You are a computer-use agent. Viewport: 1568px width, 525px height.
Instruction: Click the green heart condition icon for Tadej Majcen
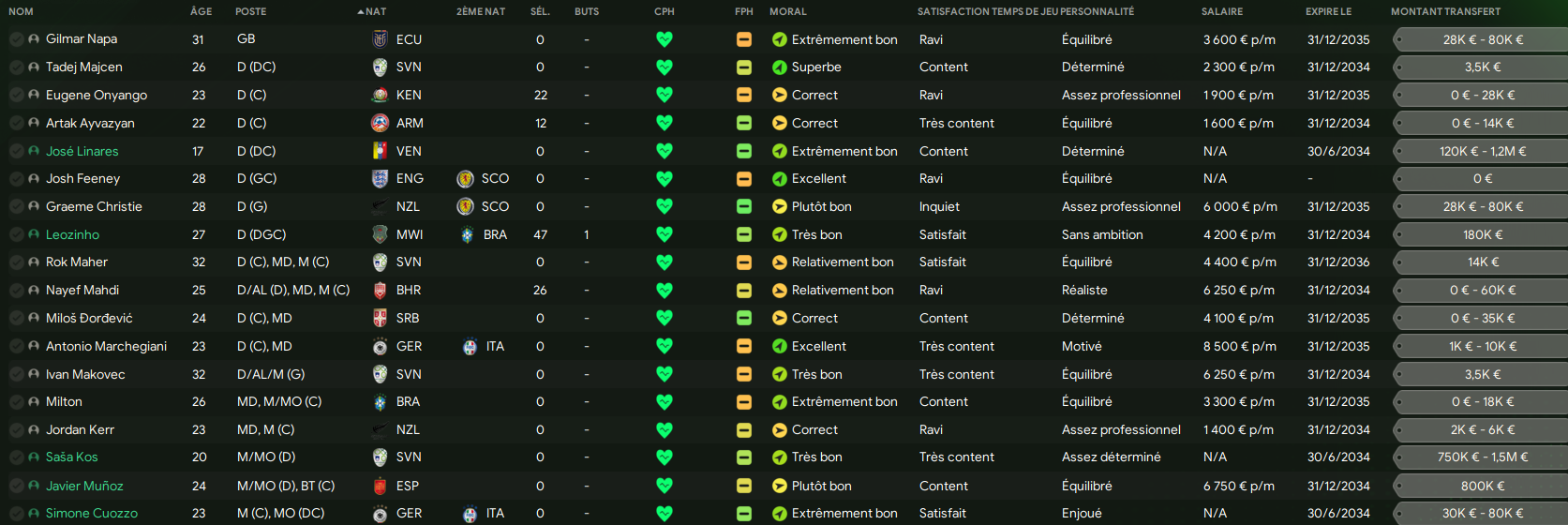coord(665,67)
